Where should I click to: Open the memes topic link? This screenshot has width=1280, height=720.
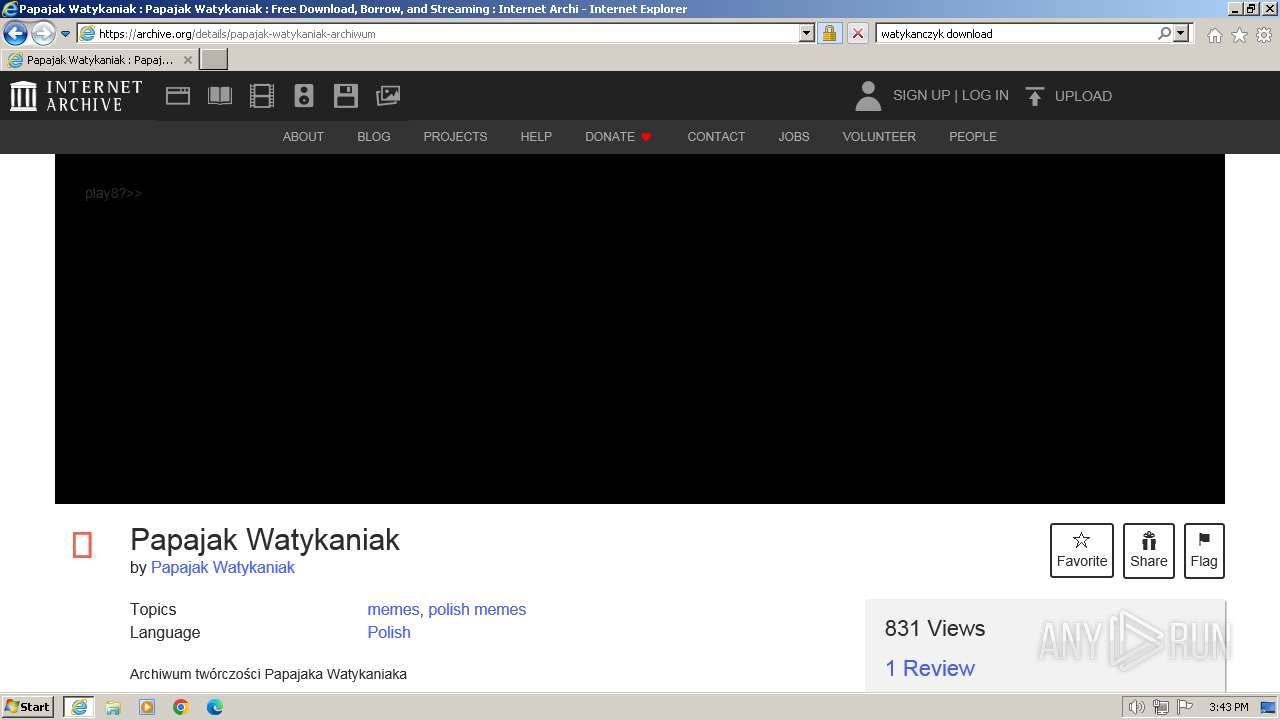393,610
